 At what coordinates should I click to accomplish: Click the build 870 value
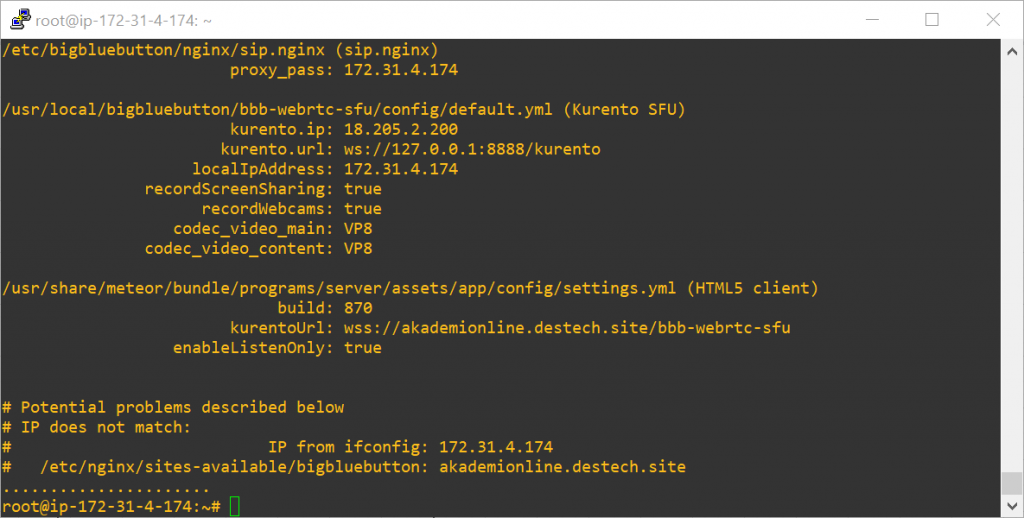tap(358, 308)
